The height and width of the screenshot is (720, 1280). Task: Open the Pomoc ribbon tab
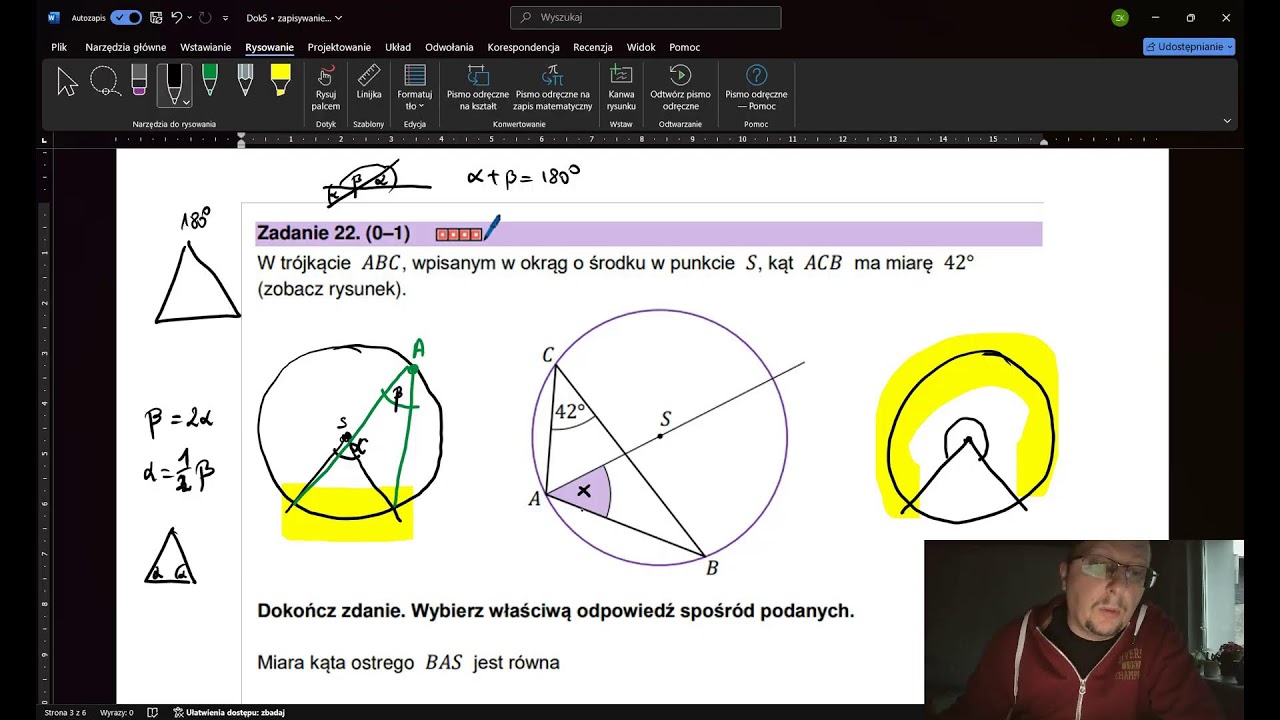click(685, 47)
